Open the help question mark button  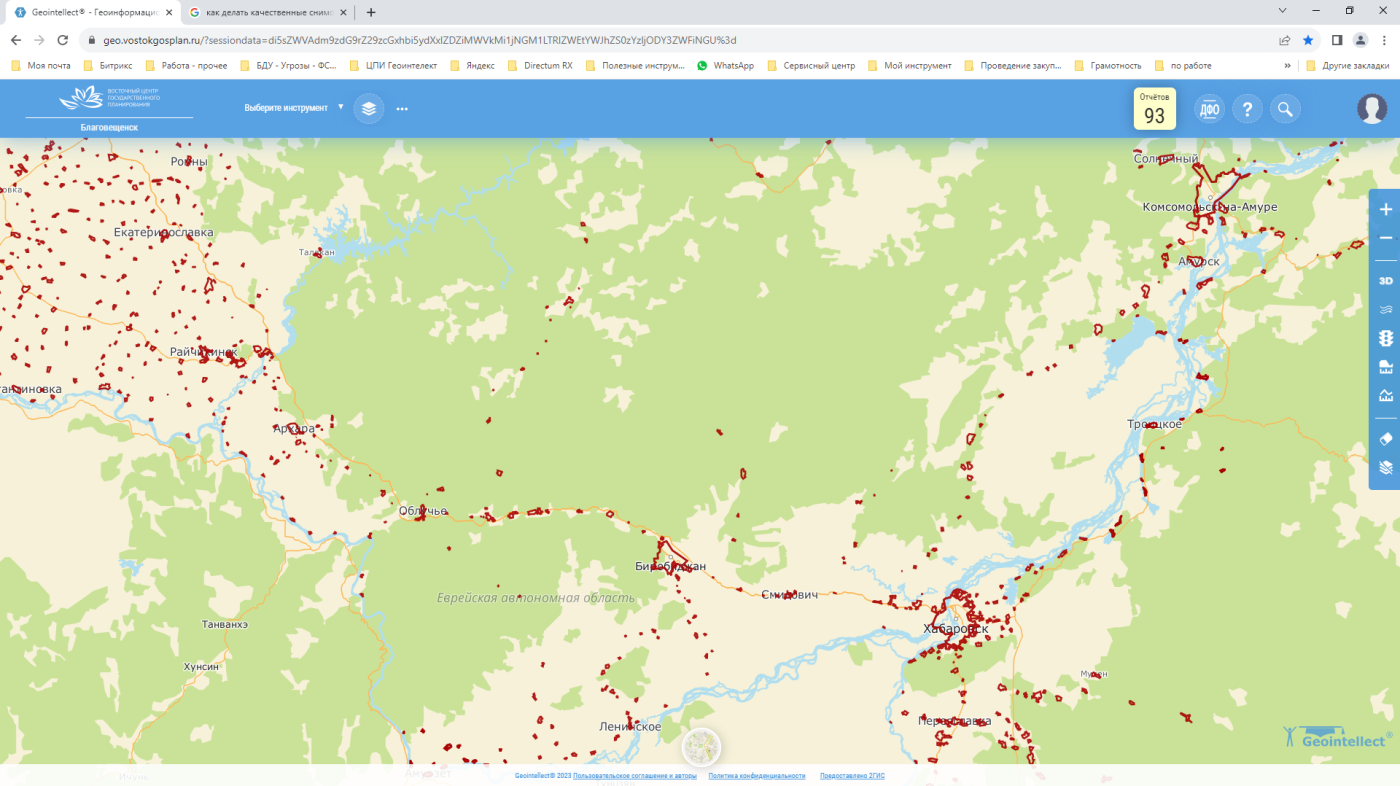pyautogui.click(x=1247, y=109)
